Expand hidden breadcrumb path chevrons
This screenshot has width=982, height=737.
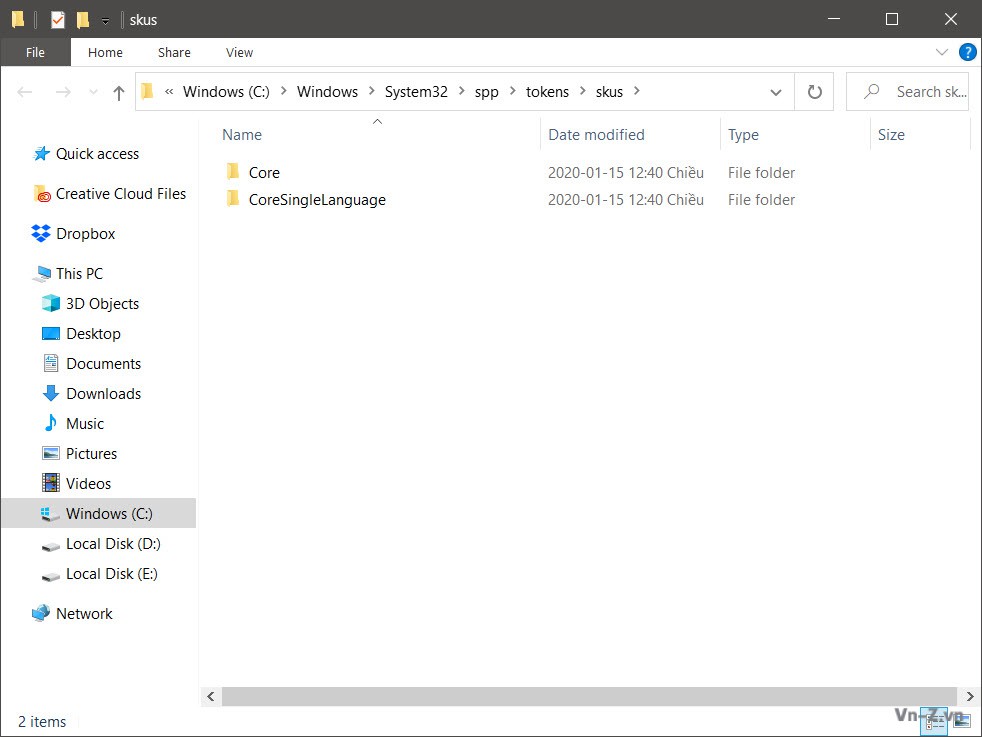click(x=169, y=91)
